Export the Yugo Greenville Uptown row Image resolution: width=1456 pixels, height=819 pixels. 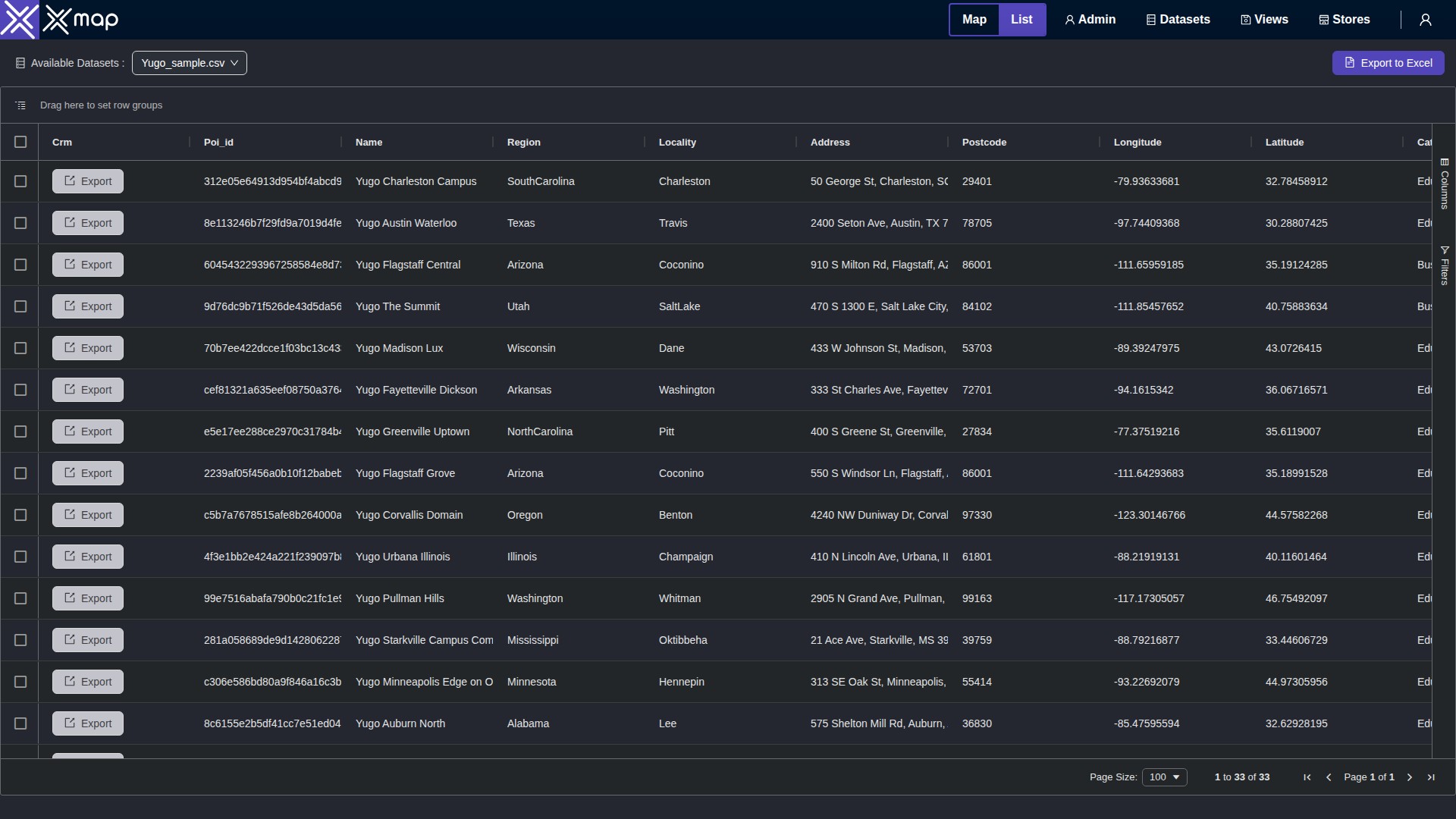pos(88,431)
